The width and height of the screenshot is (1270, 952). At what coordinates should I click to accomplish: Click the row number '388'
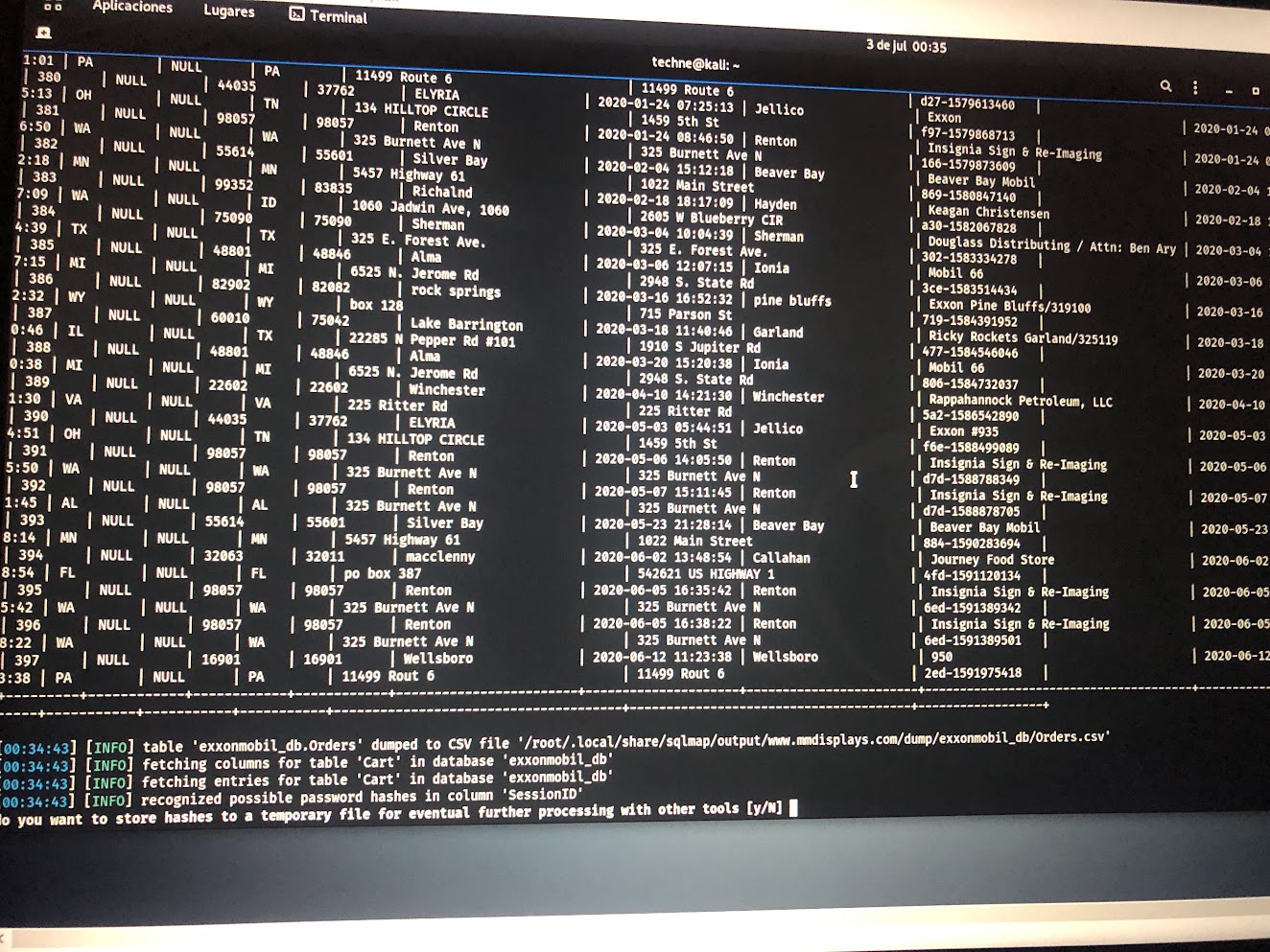coord(38,347)
